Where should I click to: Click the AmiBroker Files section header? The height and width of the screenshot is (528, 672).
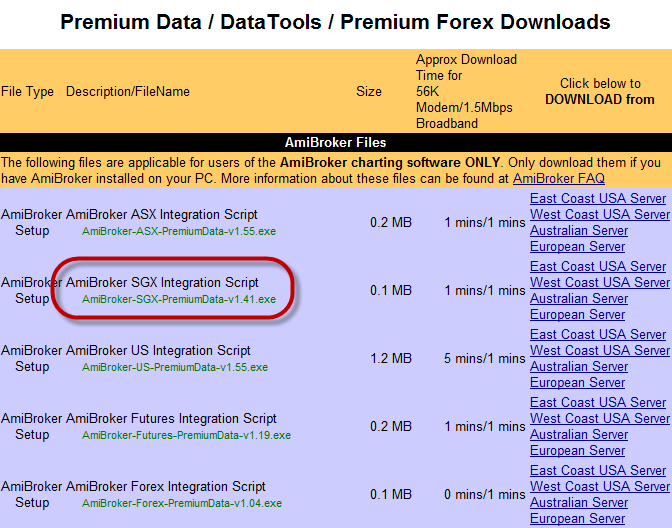[336, 142]
